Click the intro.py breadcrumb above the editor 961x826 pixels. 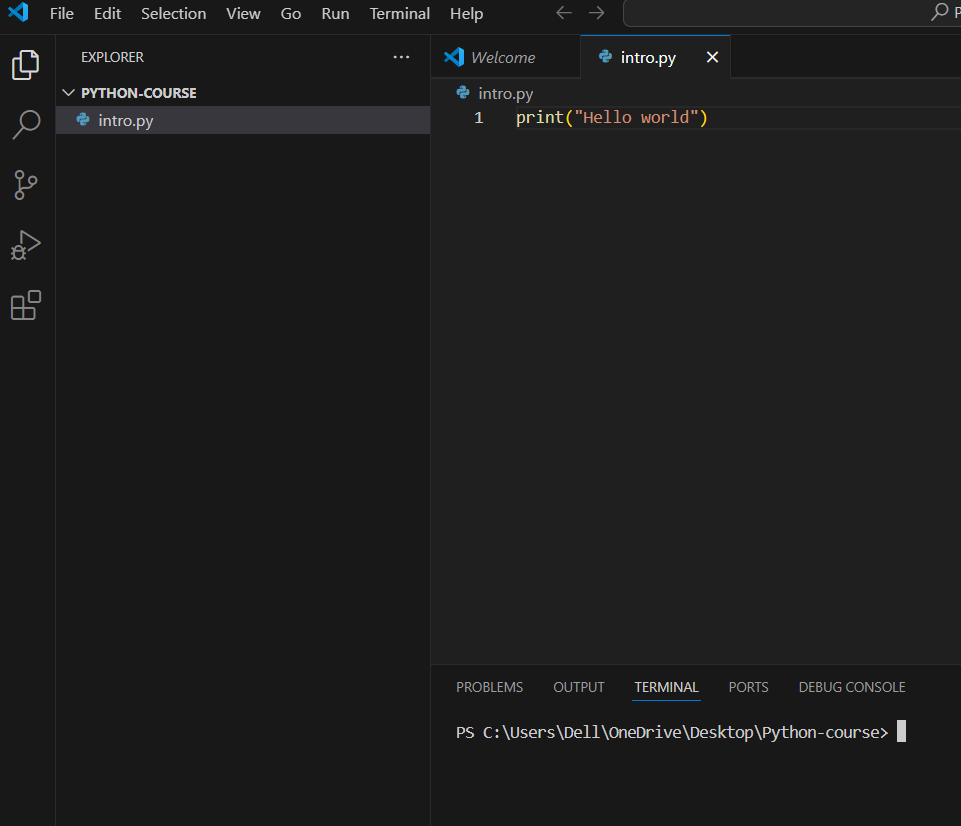(505, 94)
